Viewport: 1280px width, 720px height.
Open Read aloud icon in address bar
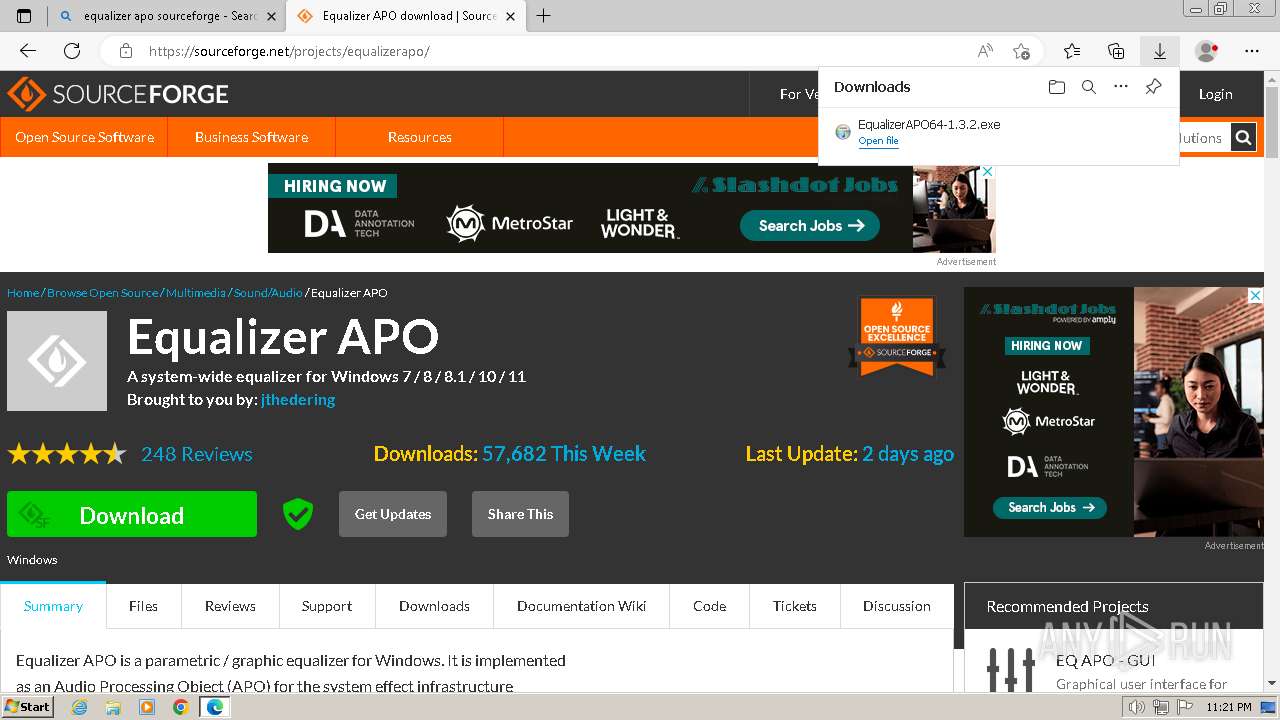click(985, 51)
